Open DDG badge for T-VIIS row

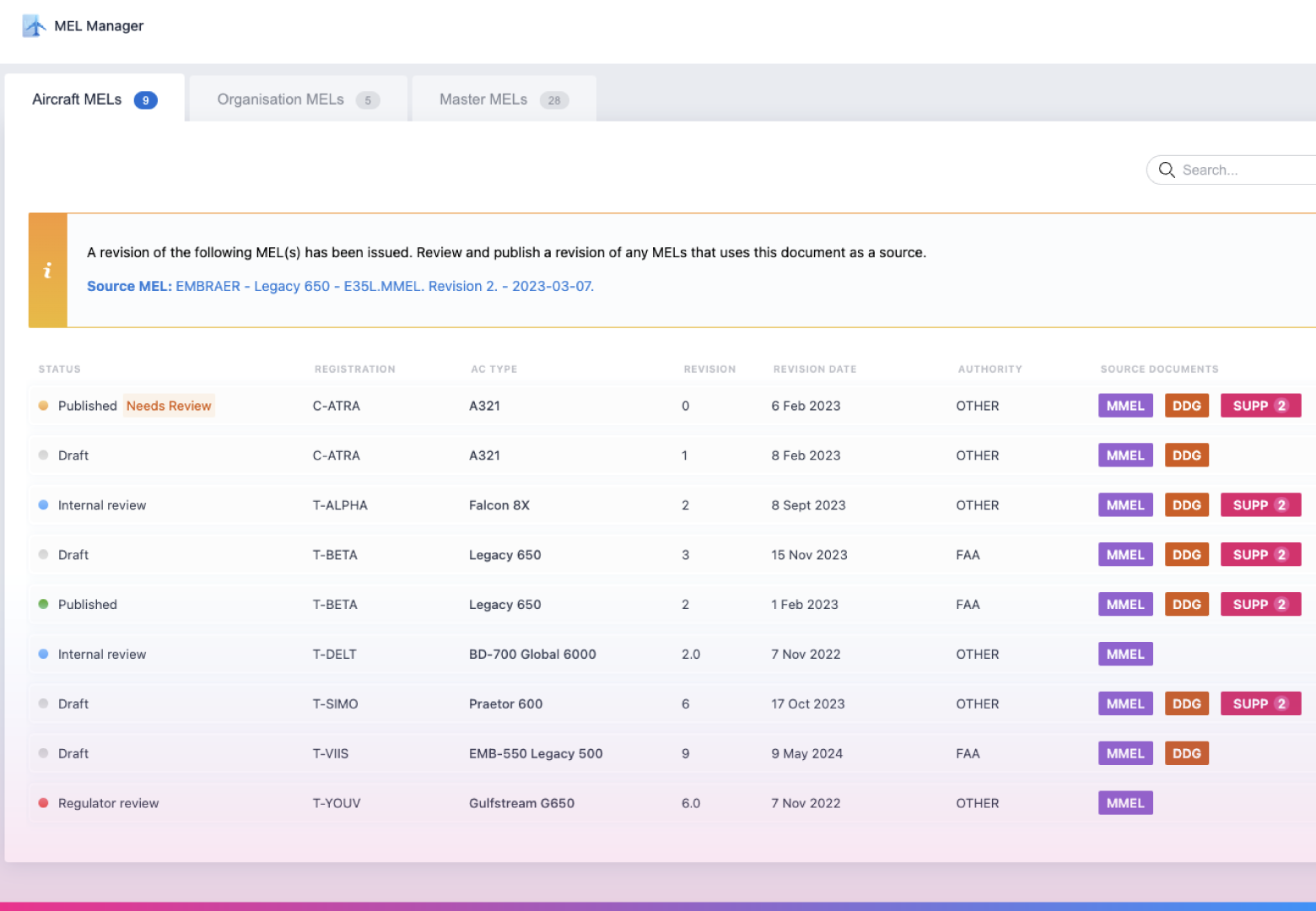1186,753
